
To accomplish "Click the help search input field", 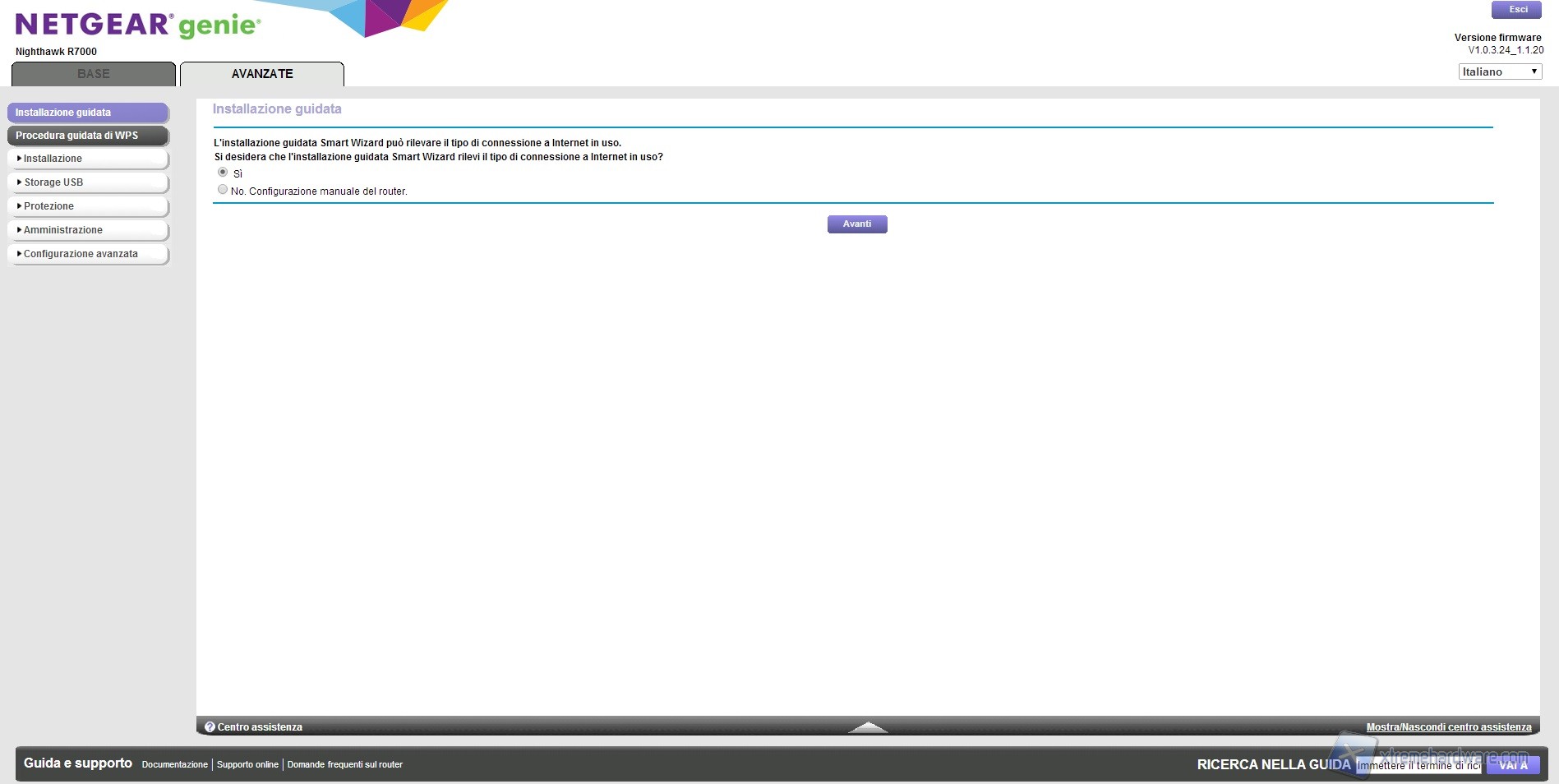I will click(1418, 766).
